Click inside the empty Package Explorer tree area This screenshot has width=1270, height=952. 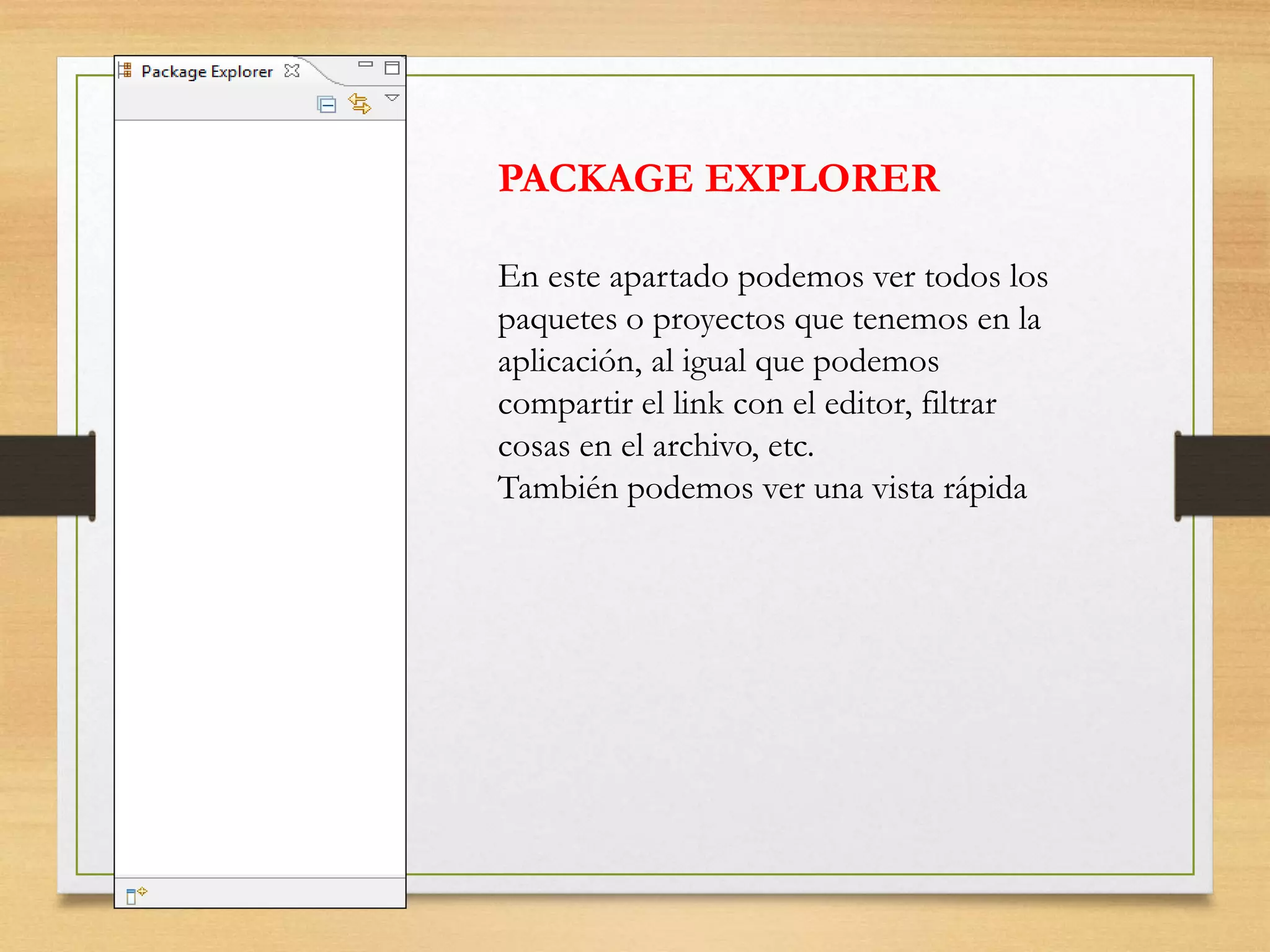260,498
